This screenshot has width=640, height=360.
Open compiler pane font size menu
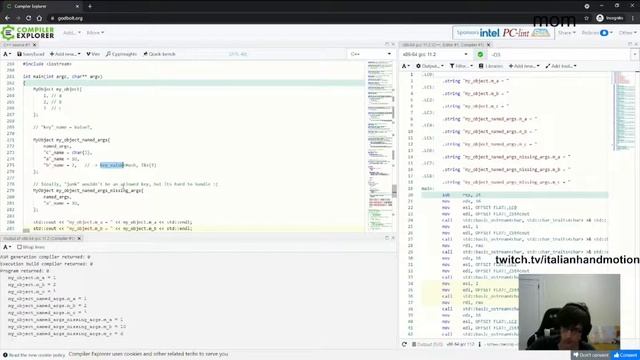(x=406, y=66)
